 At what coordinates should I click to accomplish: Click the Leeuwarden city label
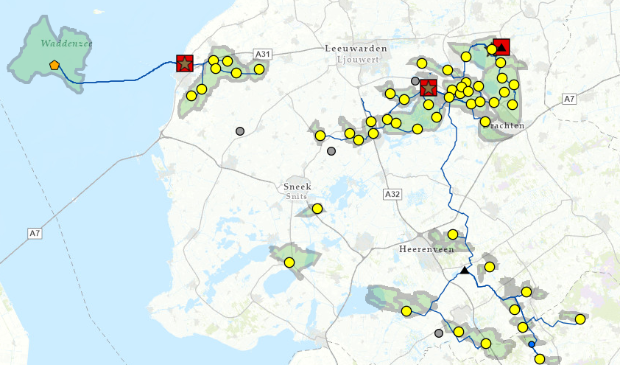[356, 49]
